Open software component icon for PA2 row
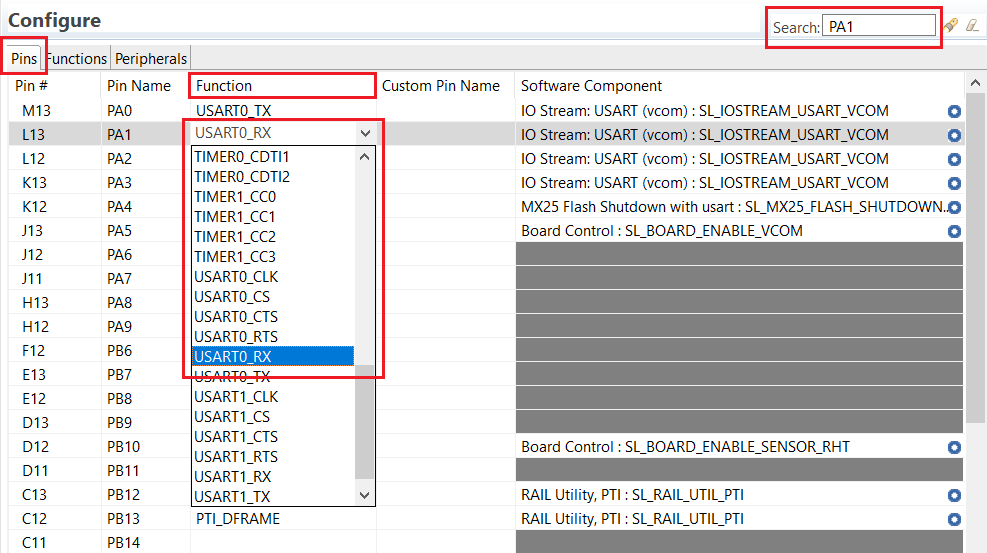The image size is (987, 553). coord(954,159)
